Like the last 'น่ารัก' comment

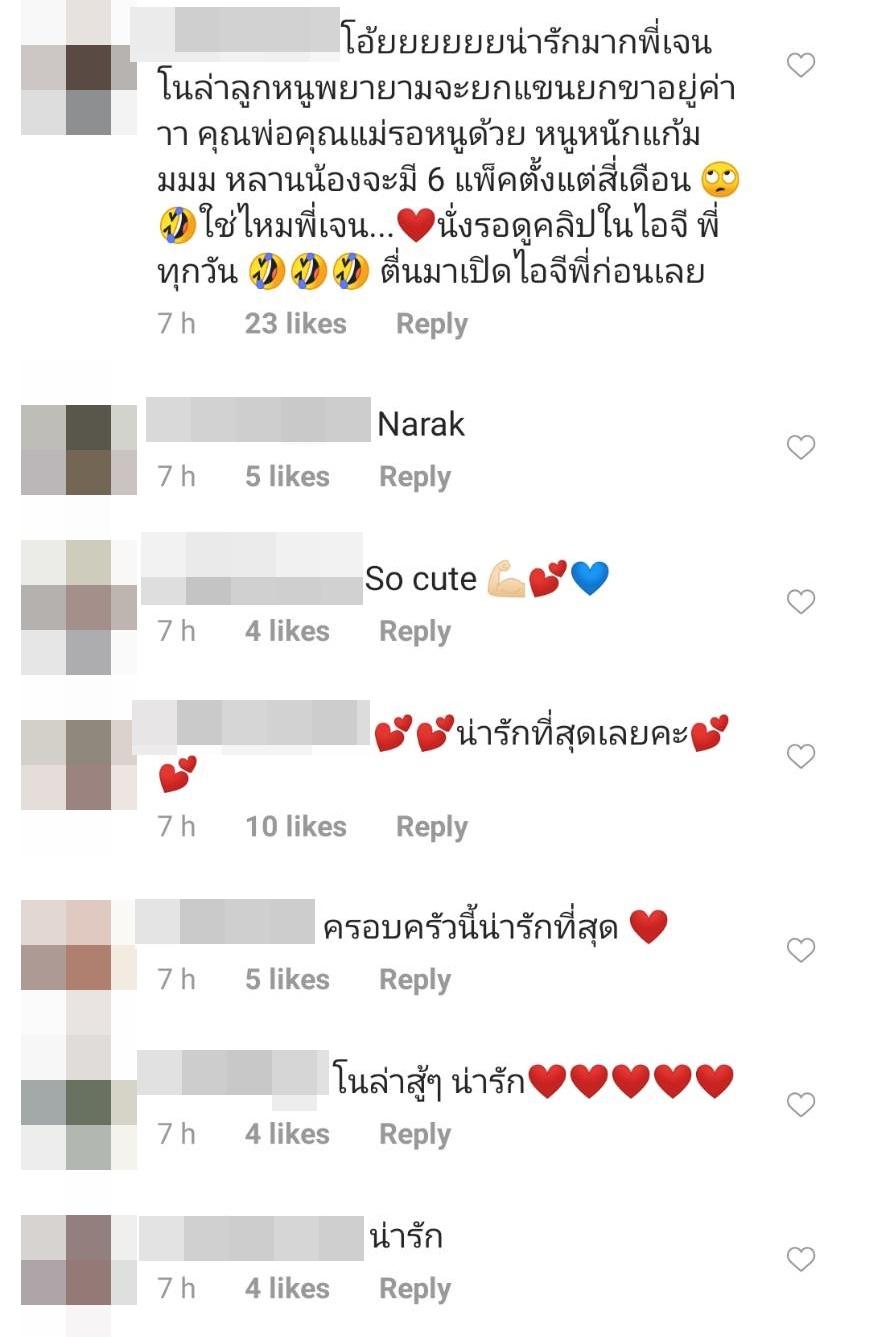[x=801, y=1260]
